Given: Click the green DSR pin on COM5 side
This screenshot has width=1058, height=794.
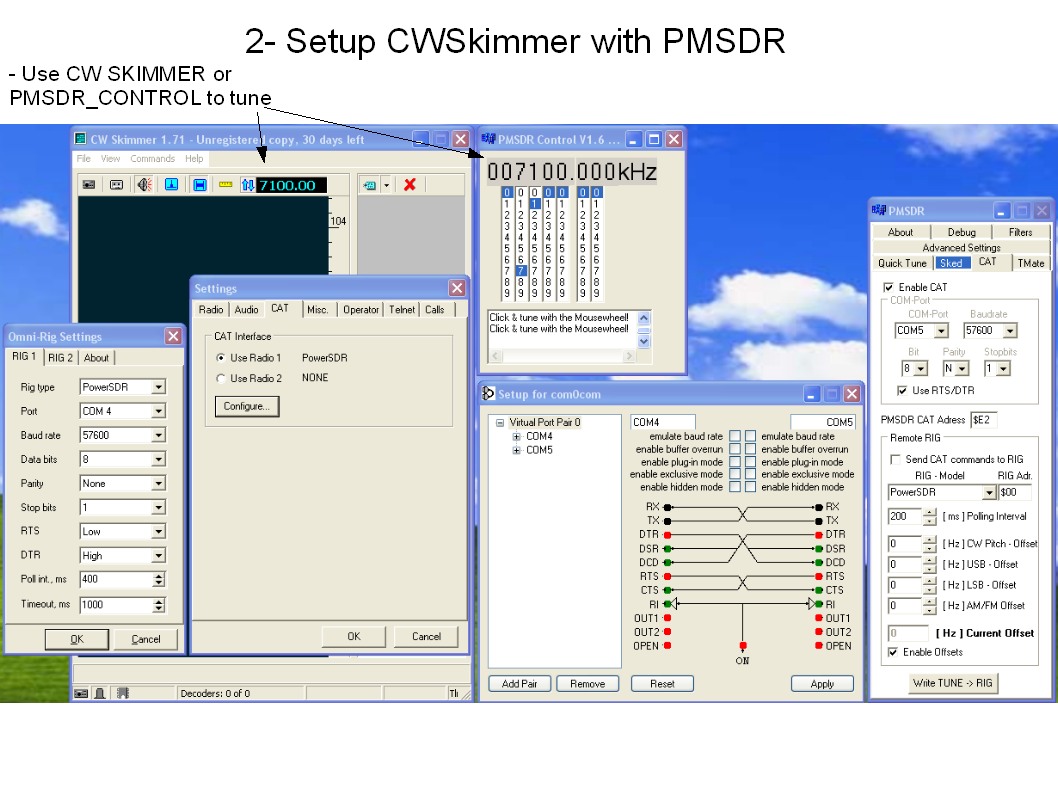Looking at the screenshot, I should (x=819, y=548).
